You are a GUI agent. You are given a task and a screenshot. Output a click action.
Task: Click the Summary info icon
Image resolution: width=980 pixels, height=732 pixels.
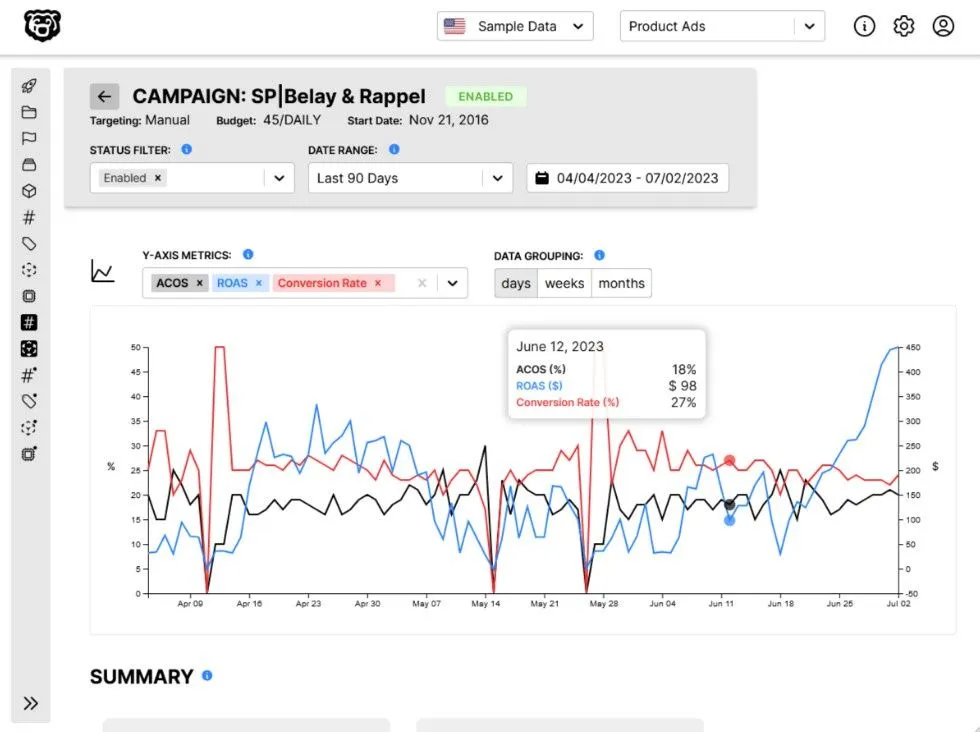tap(207, 676)
